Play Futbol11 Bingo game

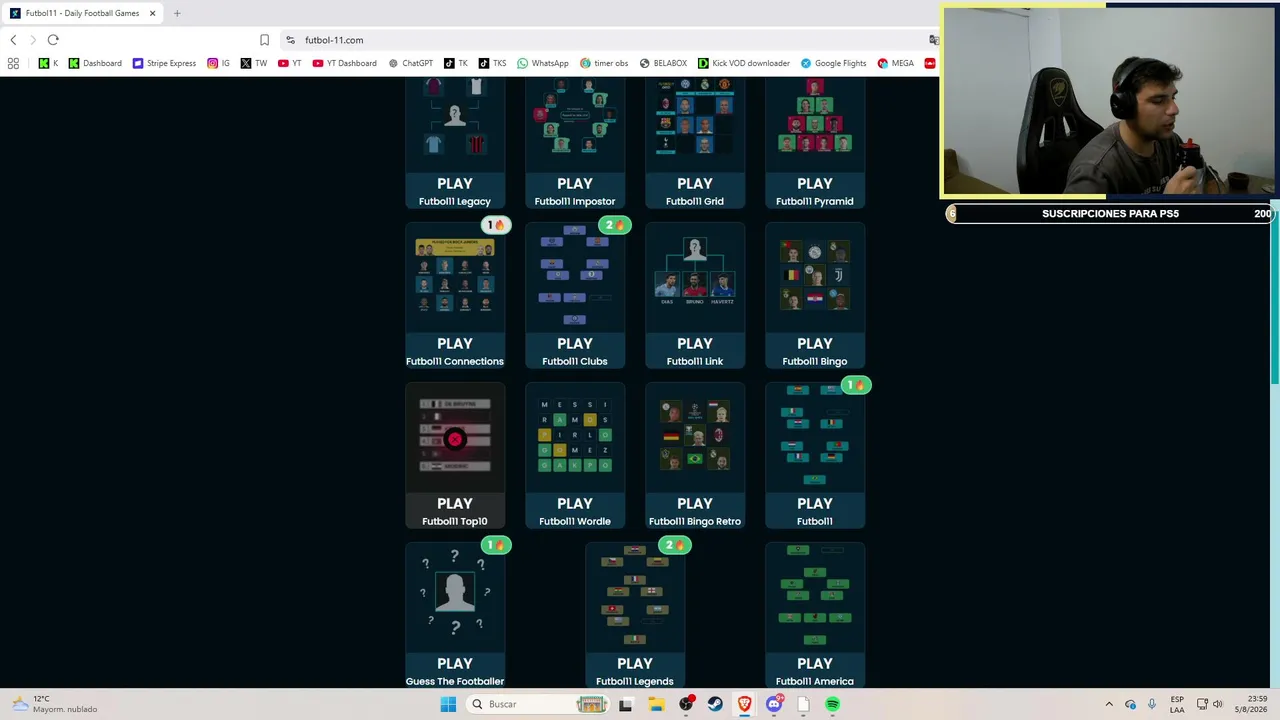(815, 343)
